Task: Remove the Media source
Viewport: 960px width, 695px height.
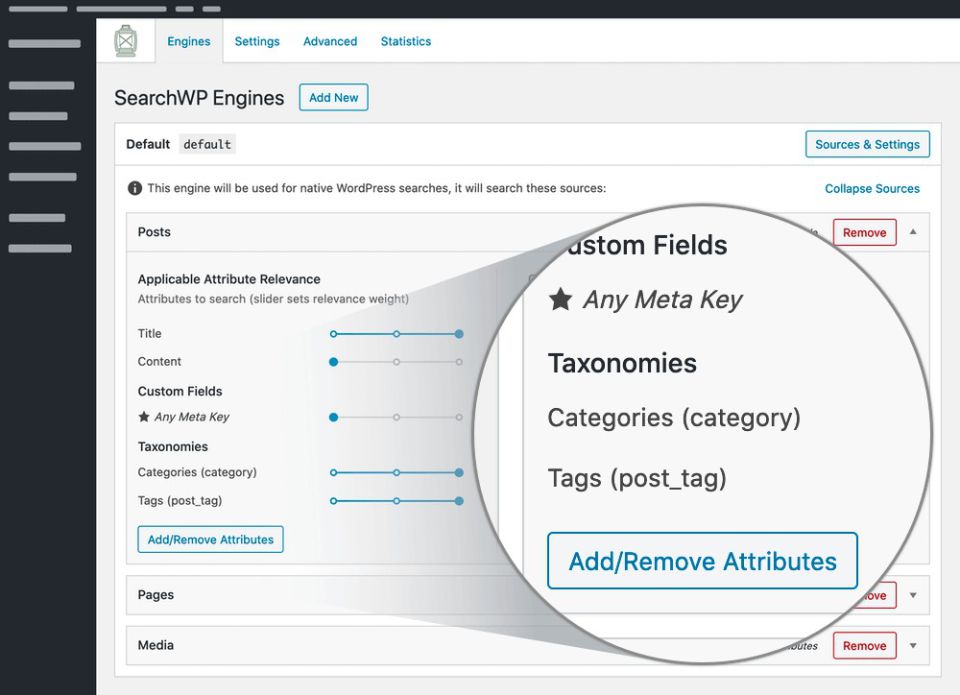Action: [864, 646]
